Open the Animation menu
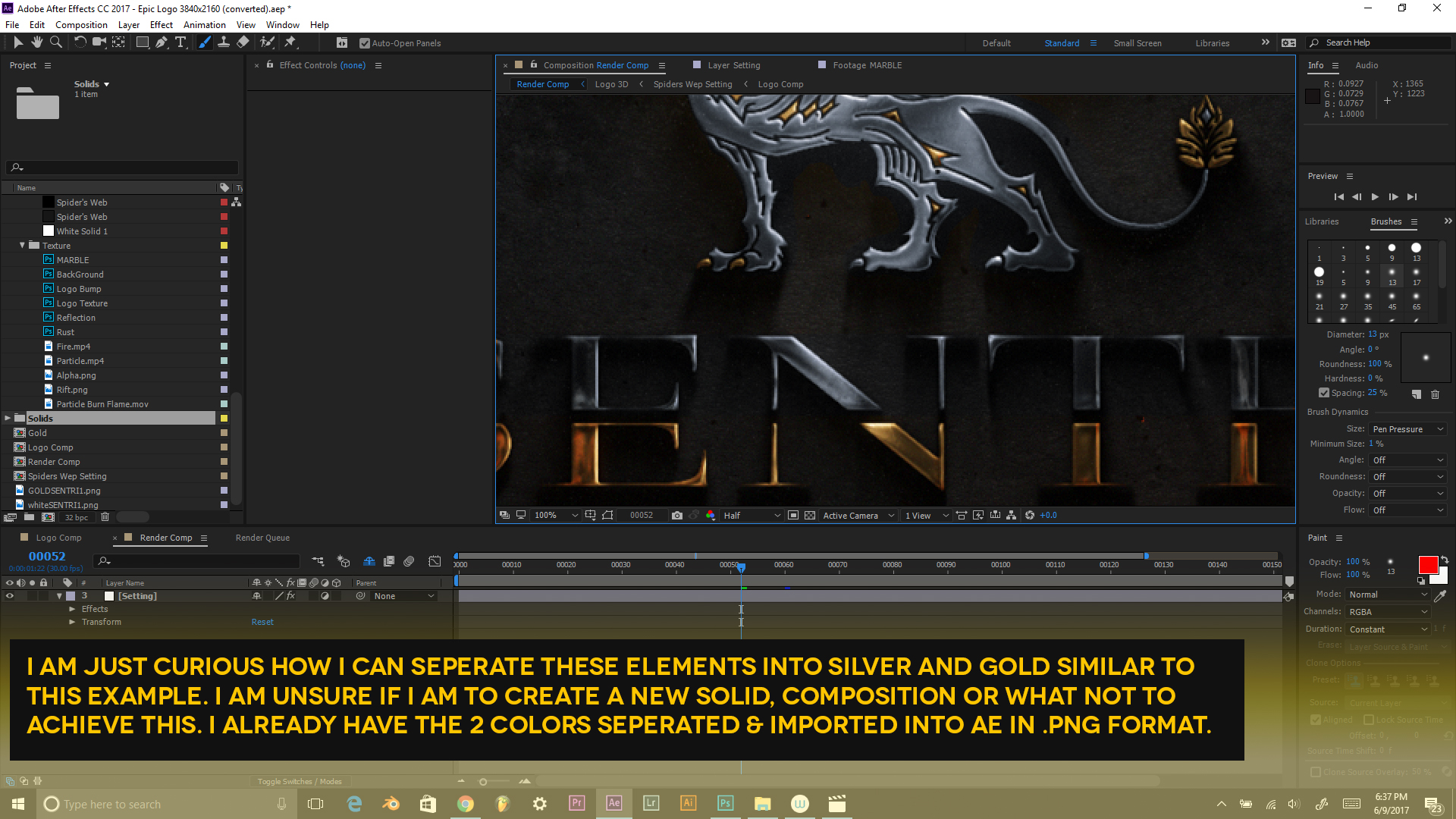The width and height of the screenshot is (1456, 819). click(x=205, y=24)
